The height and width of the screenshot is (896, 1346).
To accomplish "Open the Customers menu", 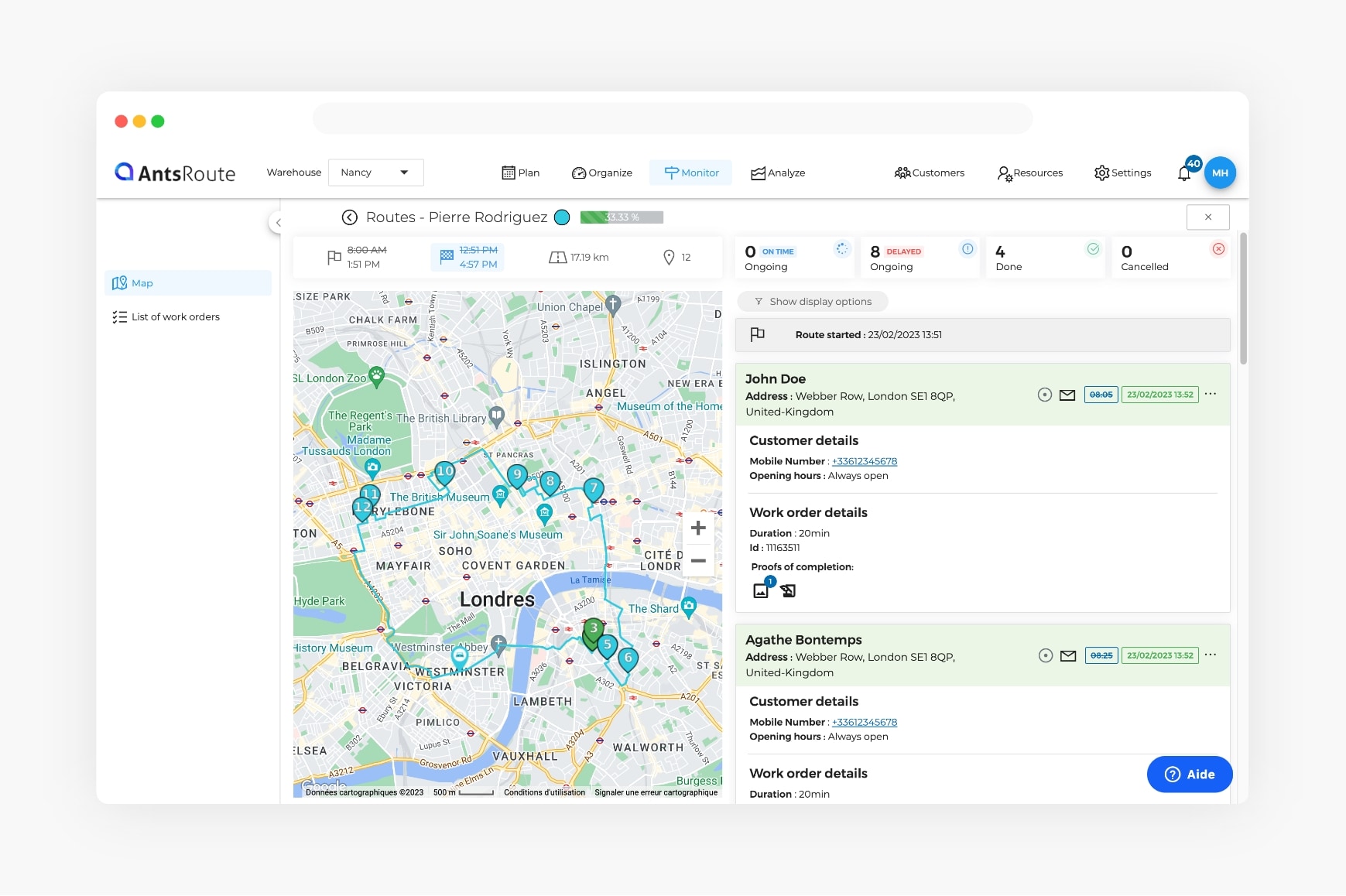I will point(929,173).
